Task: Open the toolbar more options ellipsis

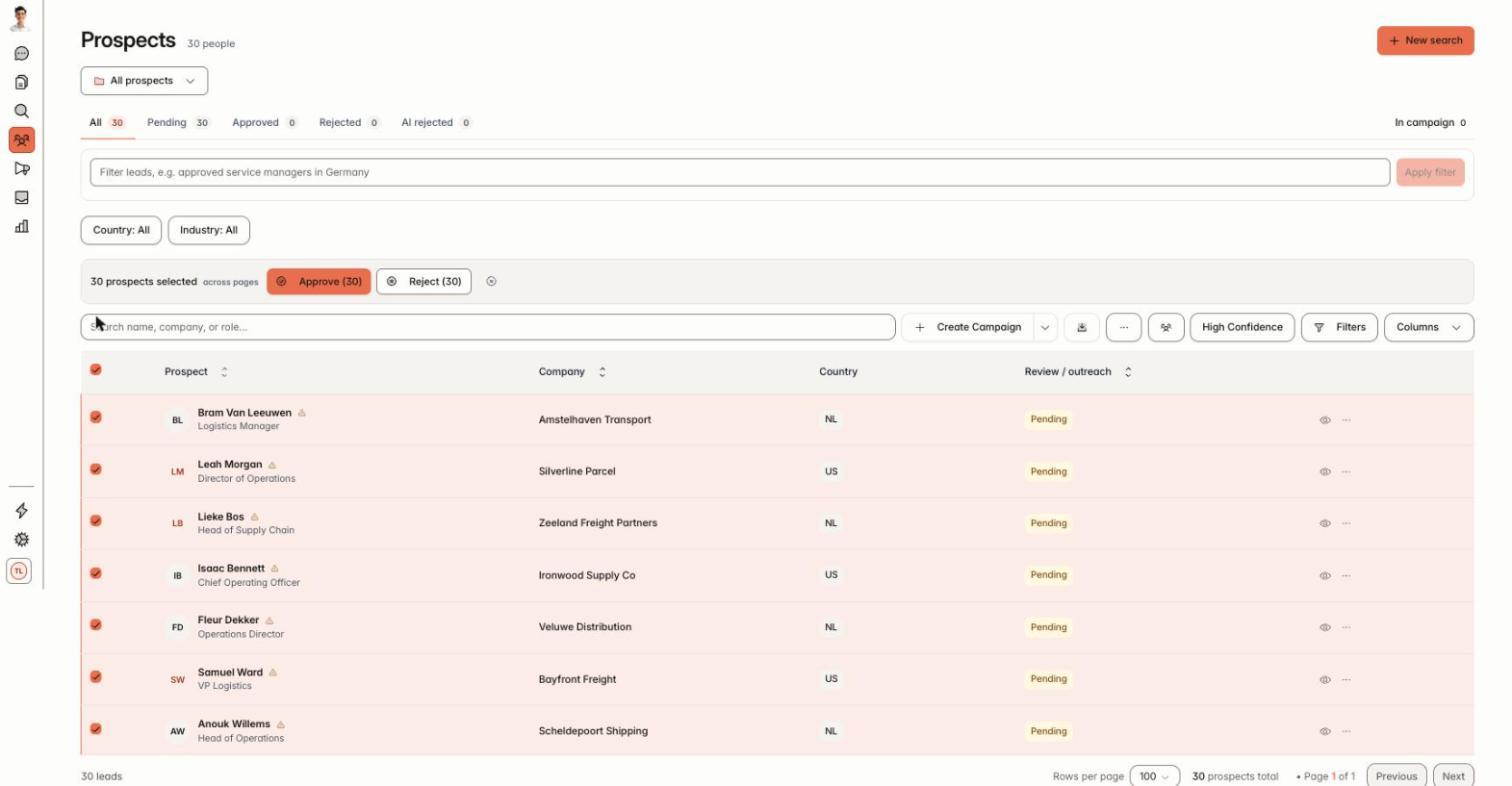Action: point(1124,327)
